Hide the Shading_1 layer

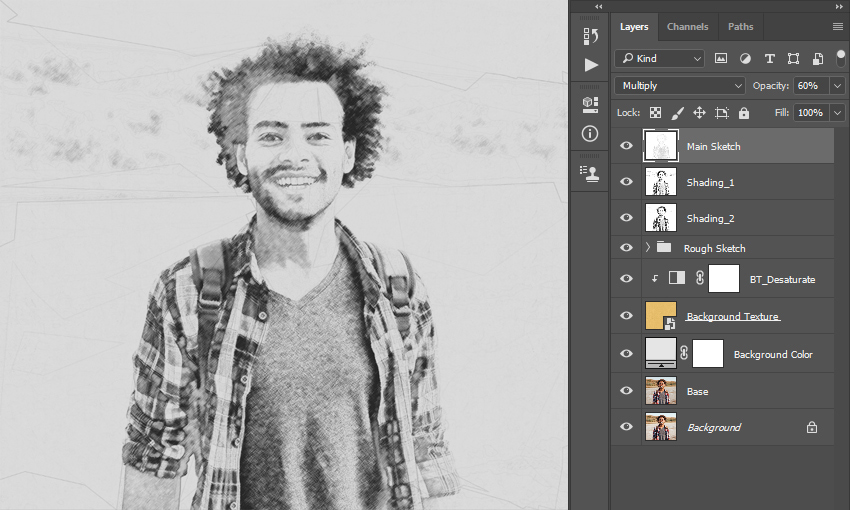click(x=626, y=182)
